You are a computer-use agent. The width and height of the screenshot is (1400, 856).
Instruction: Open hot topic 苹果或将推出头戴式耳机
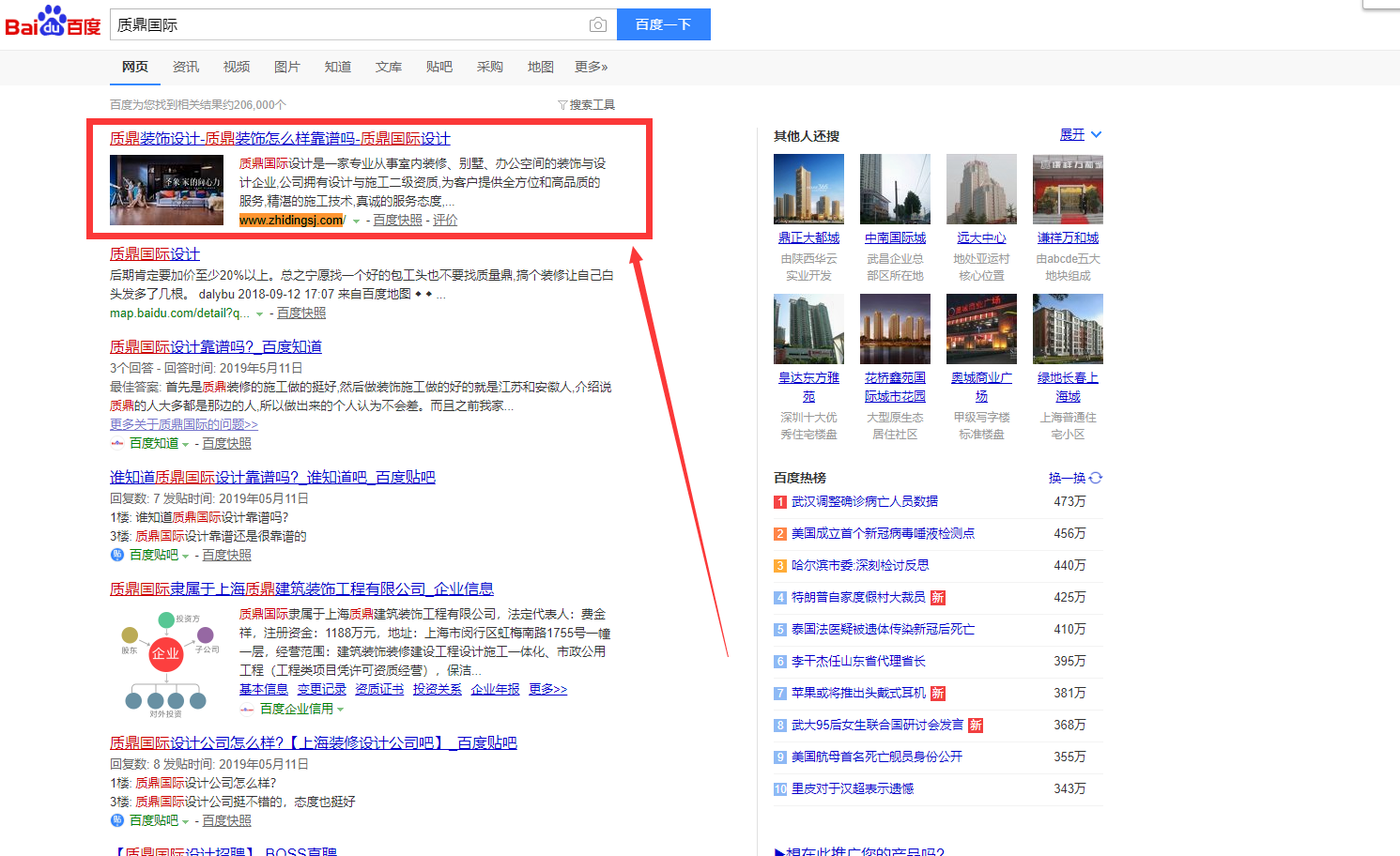click(858, 693)
